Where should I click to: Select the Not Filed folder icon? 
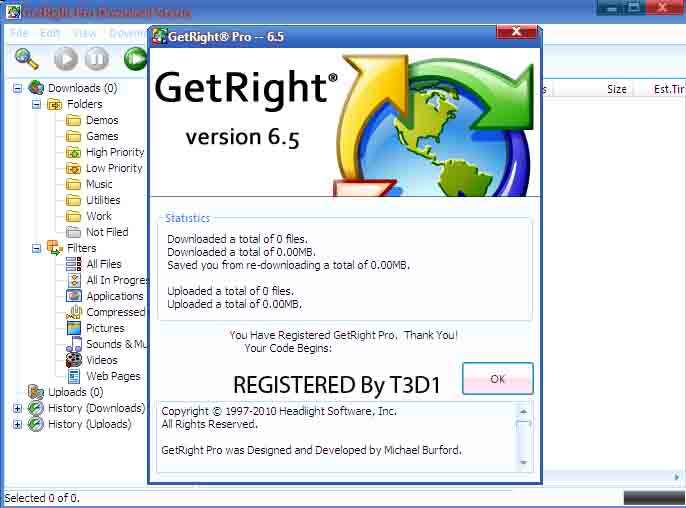coord(74,232)
